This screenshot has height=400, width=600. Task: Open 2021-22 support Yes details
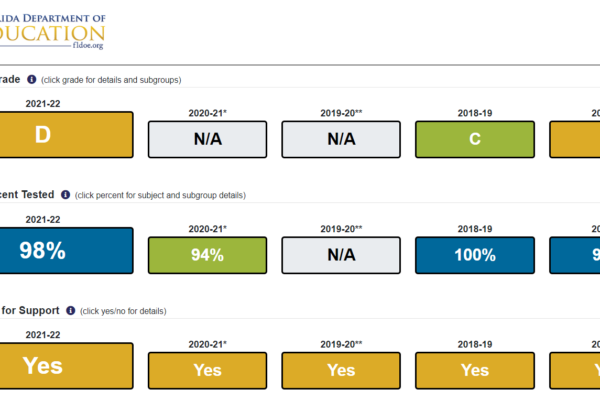click(x=66, y=366)
